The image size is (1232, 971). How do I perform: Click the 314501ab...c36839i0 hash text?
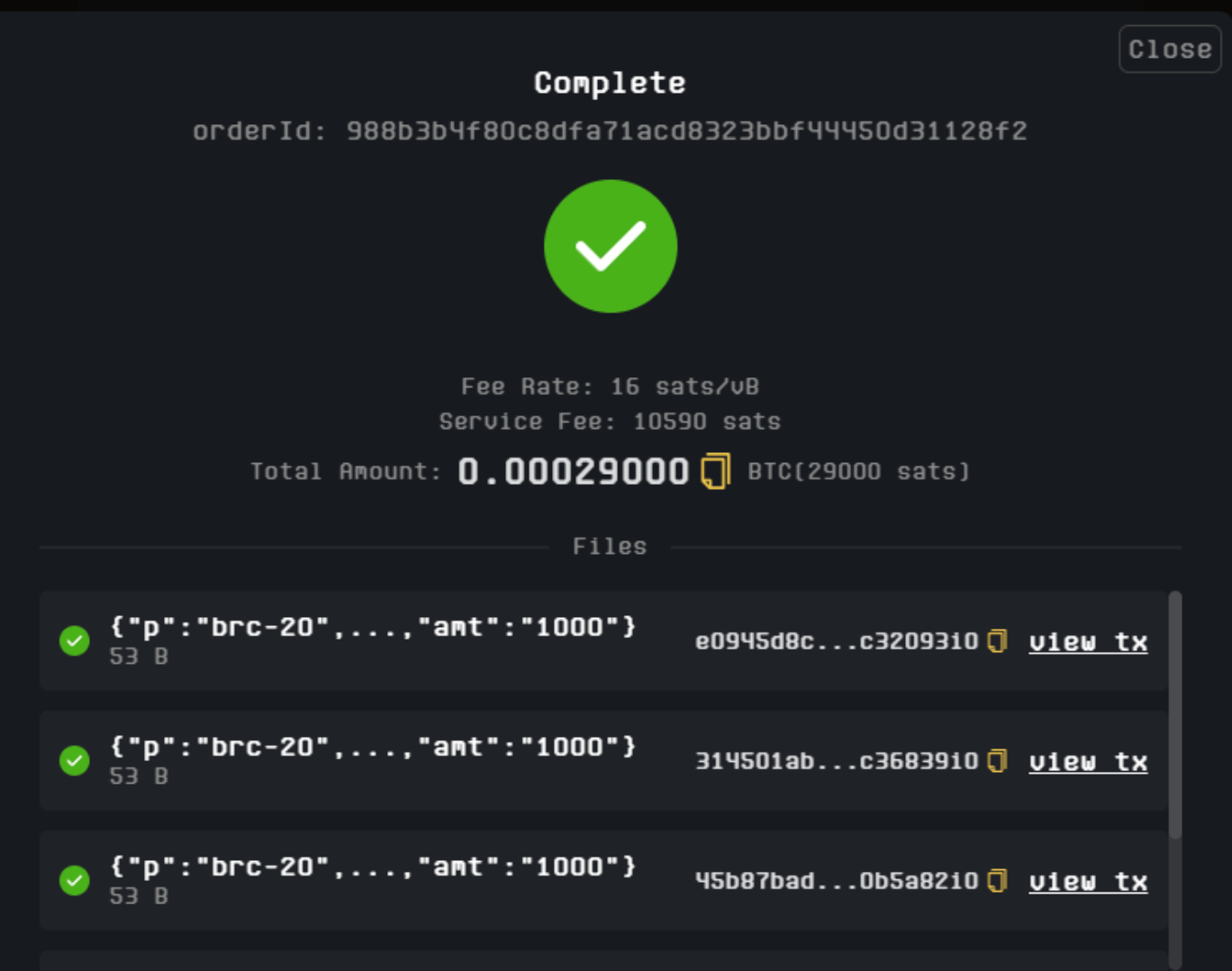[836, 761]
